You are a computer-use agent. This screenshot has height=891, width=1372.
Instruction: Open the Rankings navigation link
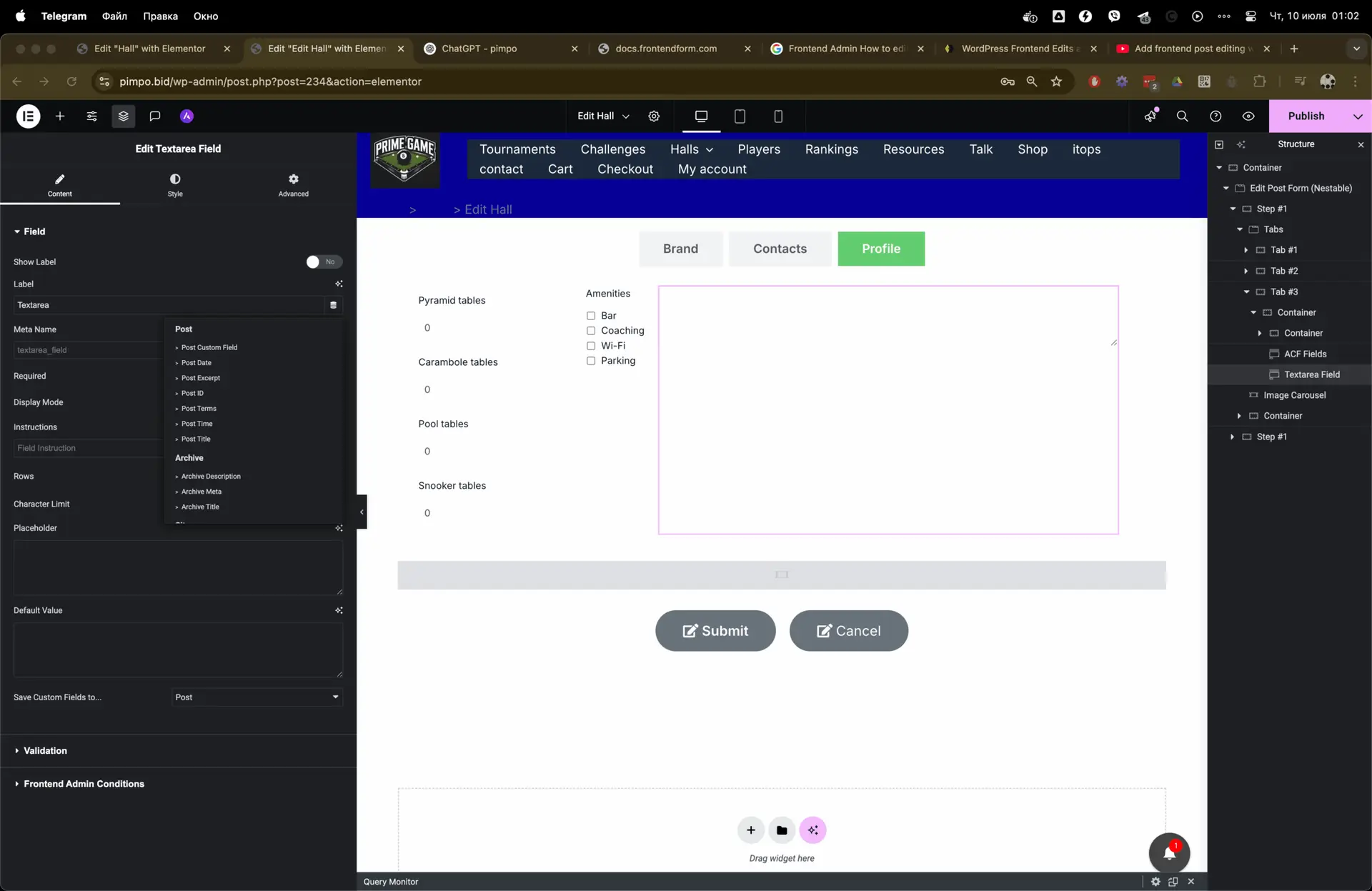coord(831,149)
